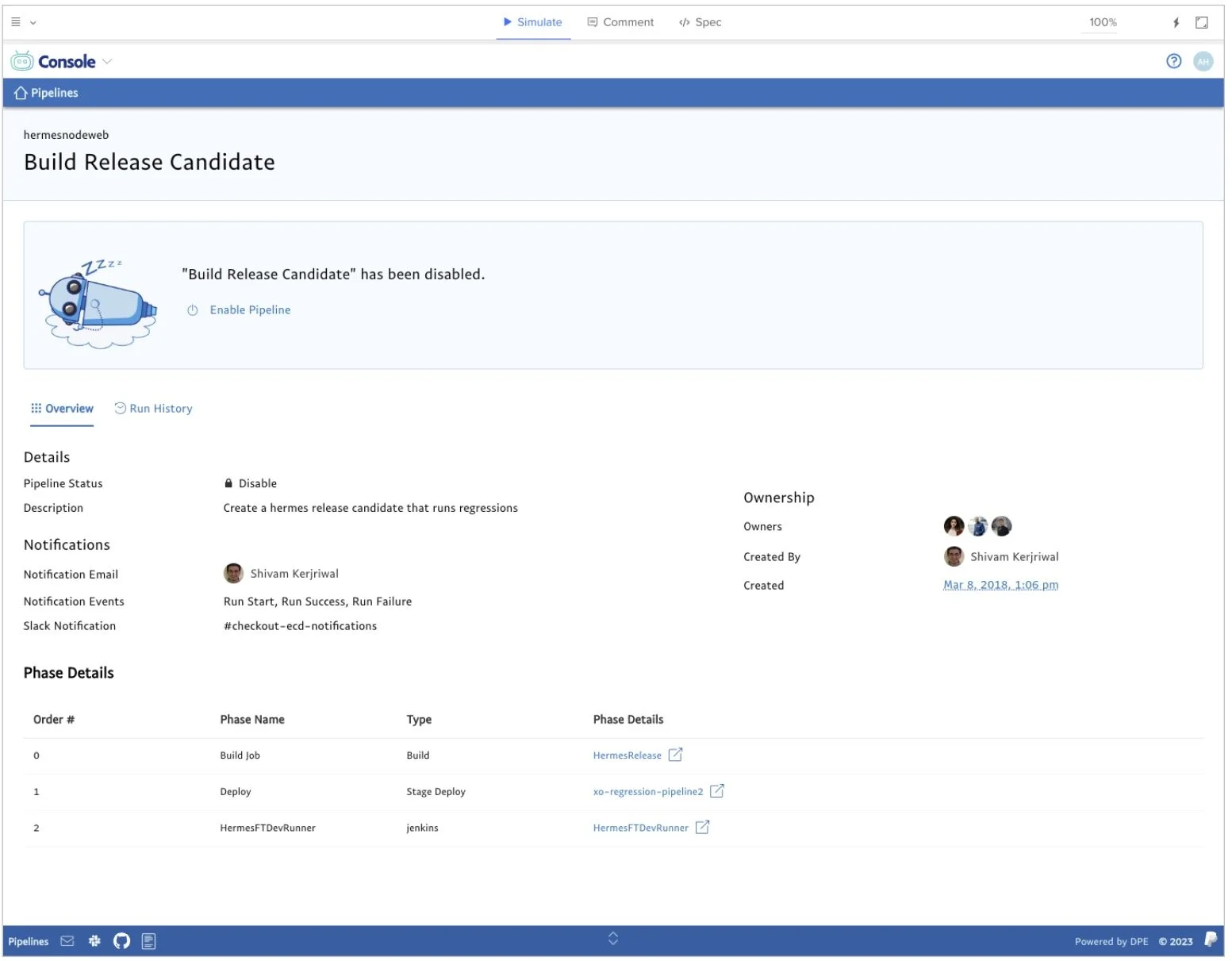Screen dimensions: 1232x961
Task: Click the Build Job phase name cell
Action: click(x=240, y=755)
